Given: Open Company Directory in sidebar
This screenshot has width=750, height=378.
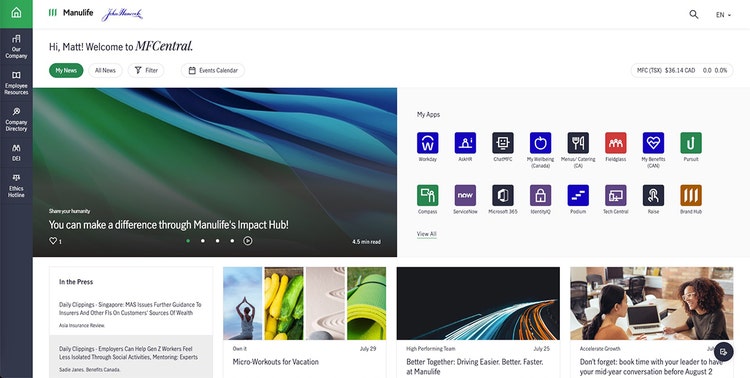Looking at the screenshot, I should point(16,119).
